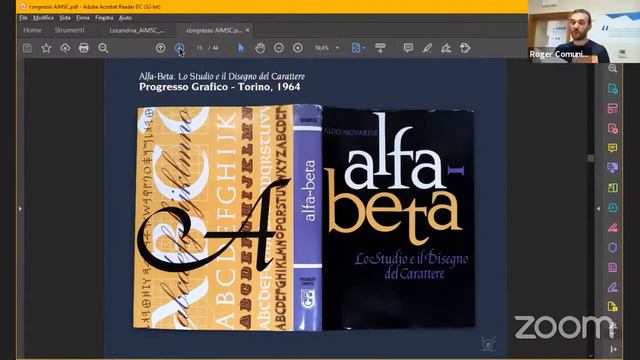Open the yellow Comment tool in right pane
Image resolution: width=640 pixels, height=360 pixels.
(613, 148)
